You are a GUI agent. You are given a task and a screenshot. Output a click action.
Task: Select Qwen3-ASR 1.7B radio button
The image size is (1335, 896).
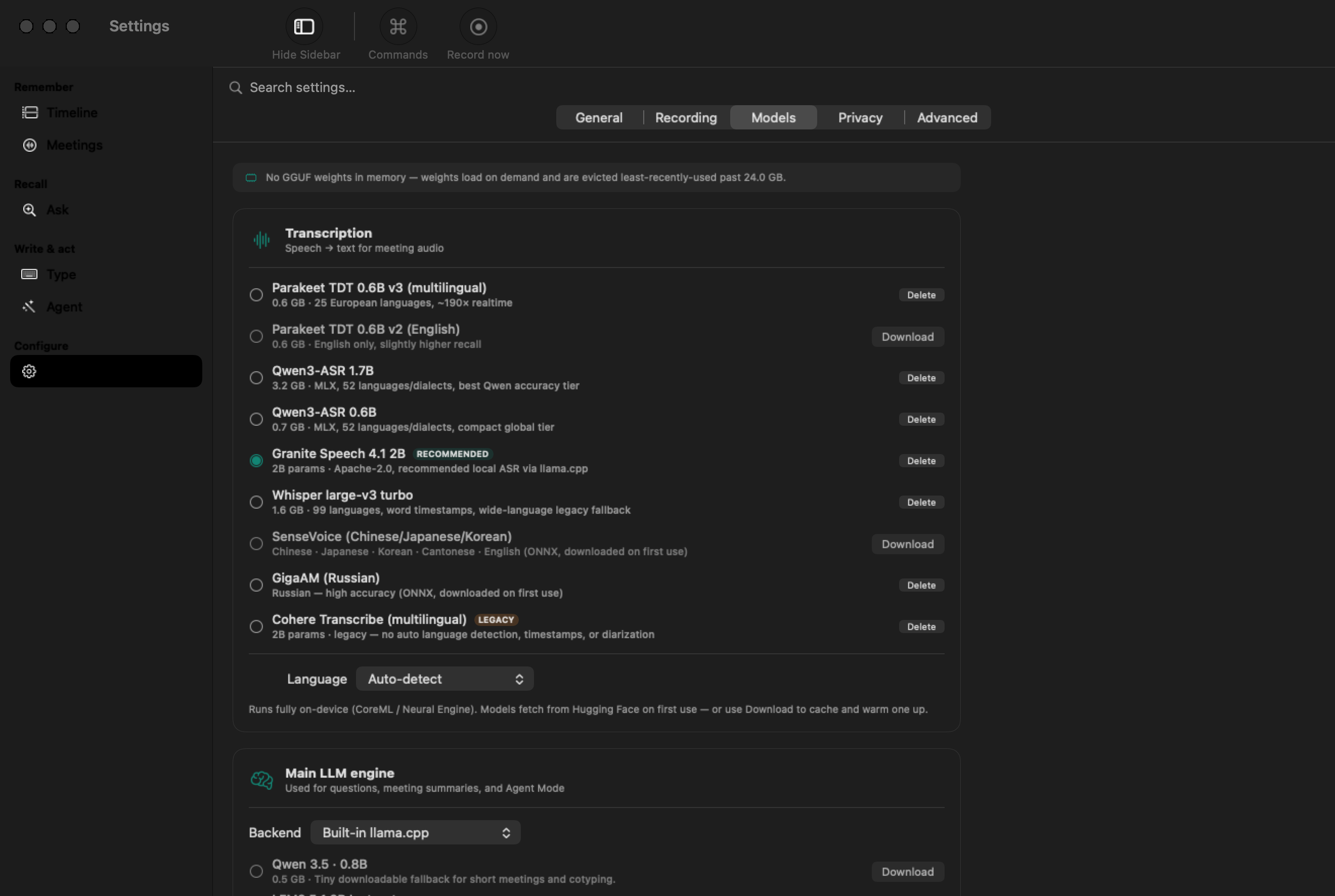(x=256, y=378)
